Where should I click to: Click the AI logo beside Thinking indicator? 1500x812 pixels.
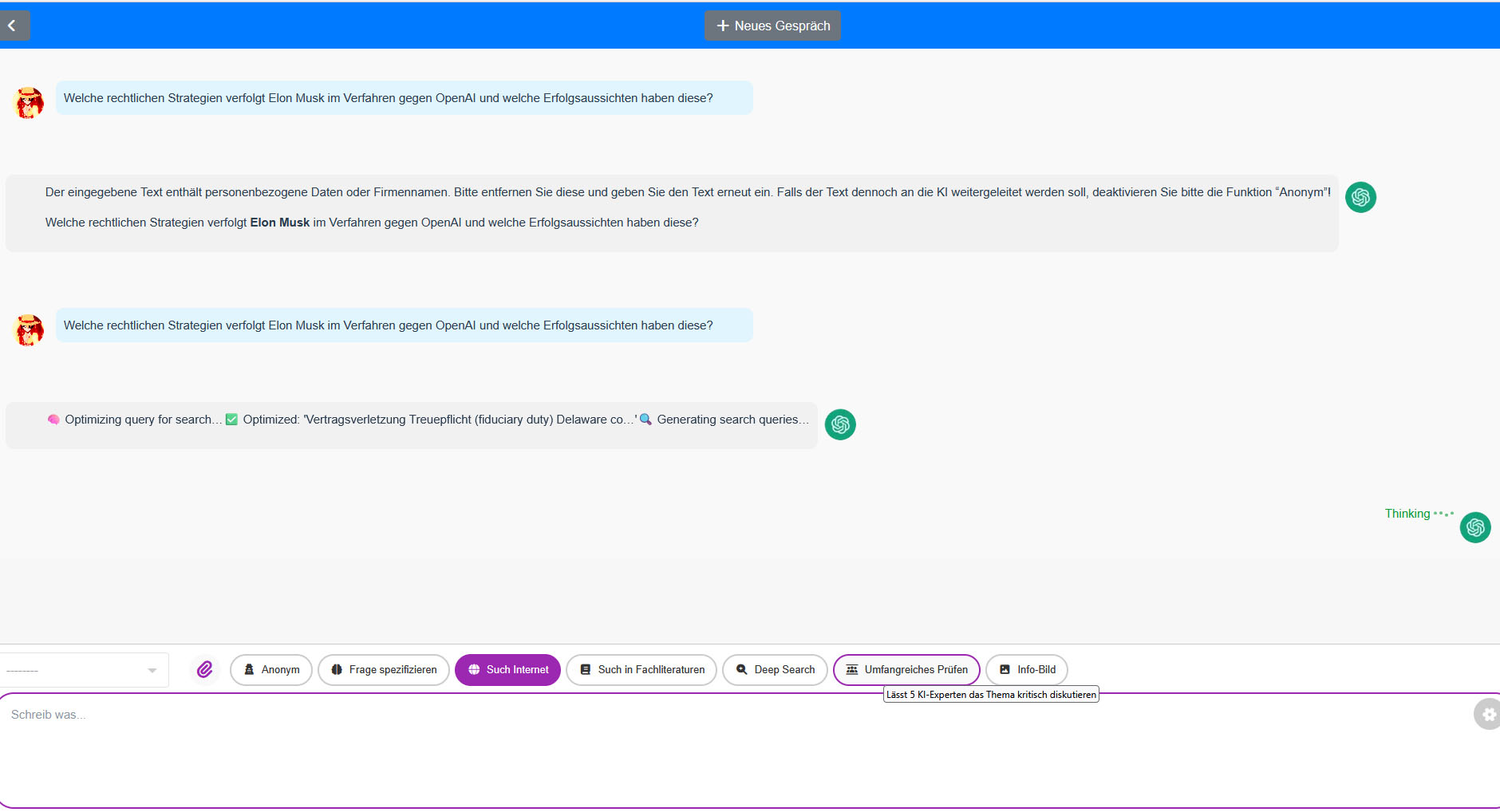[x=1475, y=527]
